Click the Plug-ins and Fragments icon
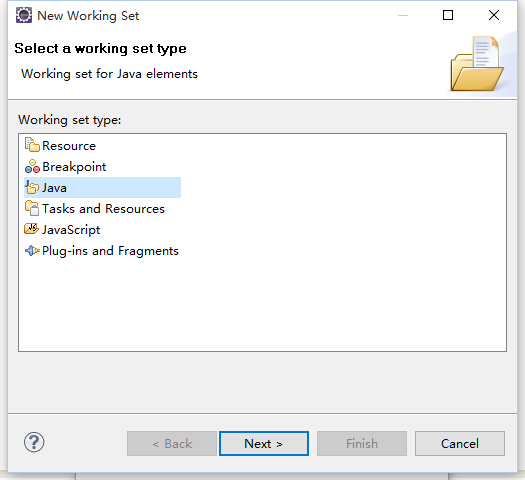525x480 pixels. 32,250
